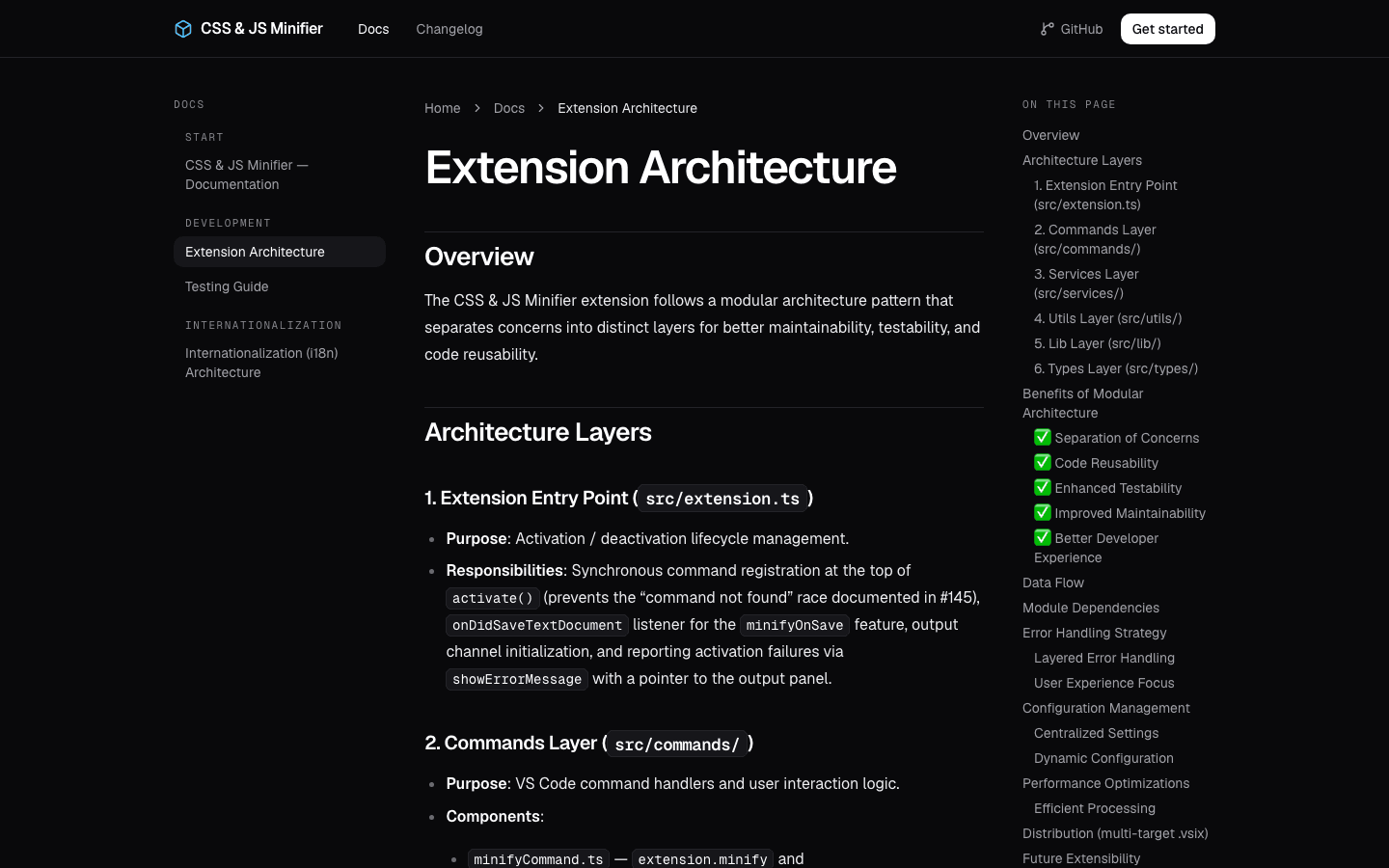Open CSS & JS Minifier — Documentation sidebar page
1389x868 pixels.
tap(280, 175)
